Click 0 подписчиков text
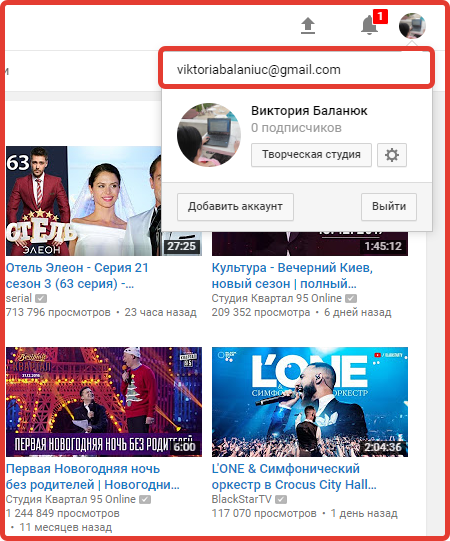450x541 pixels. tap(296, 128)
